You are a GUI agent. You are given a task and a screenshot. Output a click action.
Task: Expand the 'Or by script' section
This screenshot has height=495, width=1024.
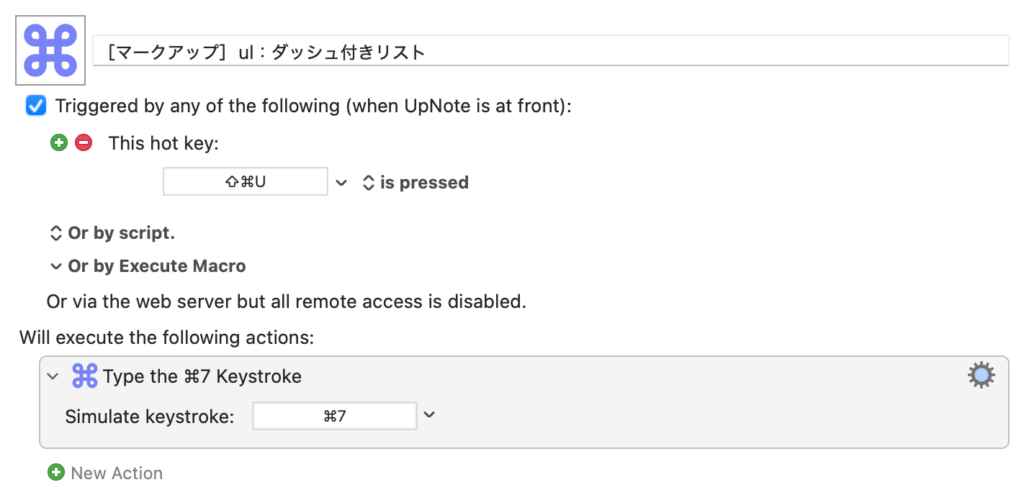click(x=112, y=233)
